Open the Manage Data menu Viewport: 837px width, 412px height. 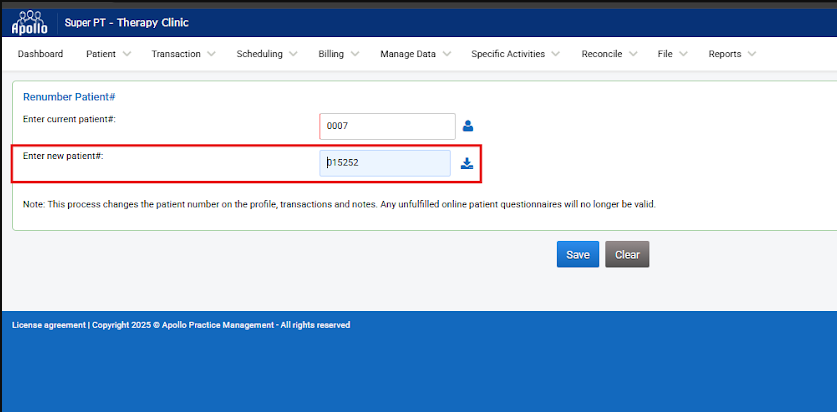click(x=408, y=54)
